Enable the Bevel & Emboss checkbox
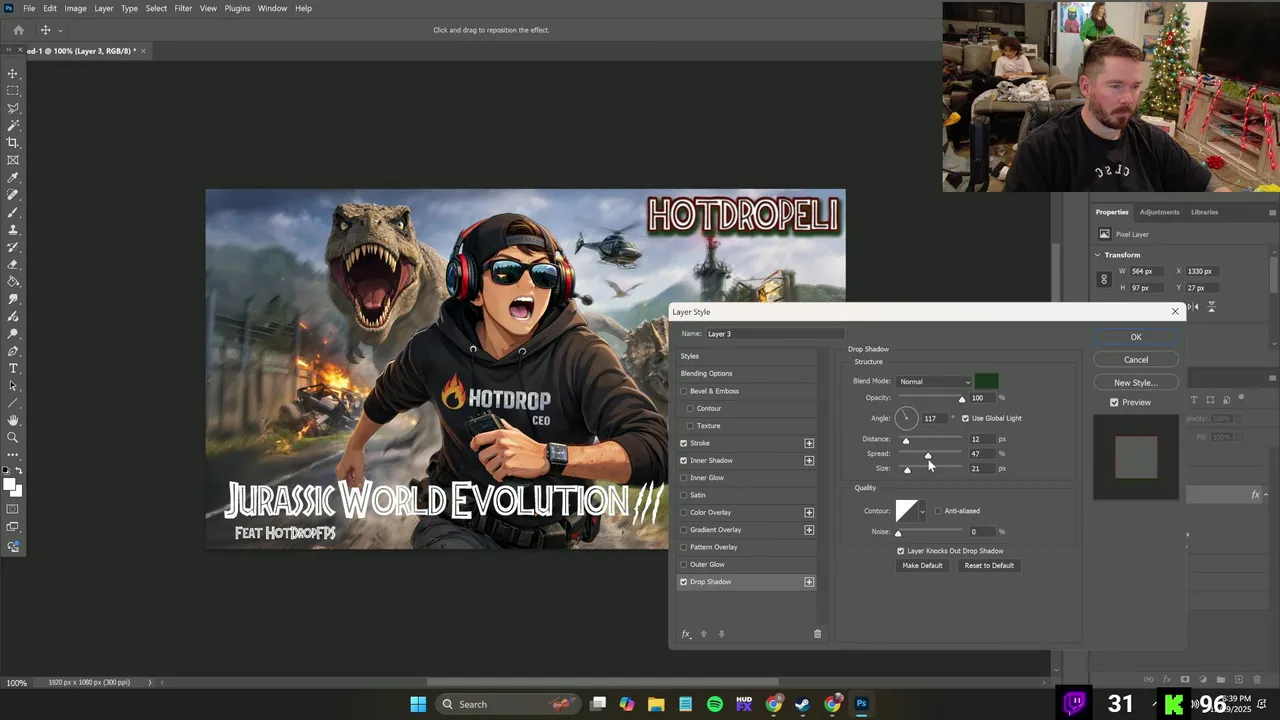Image resolution: width=1280 pixels, height=720 pixels. pos(684,391)
